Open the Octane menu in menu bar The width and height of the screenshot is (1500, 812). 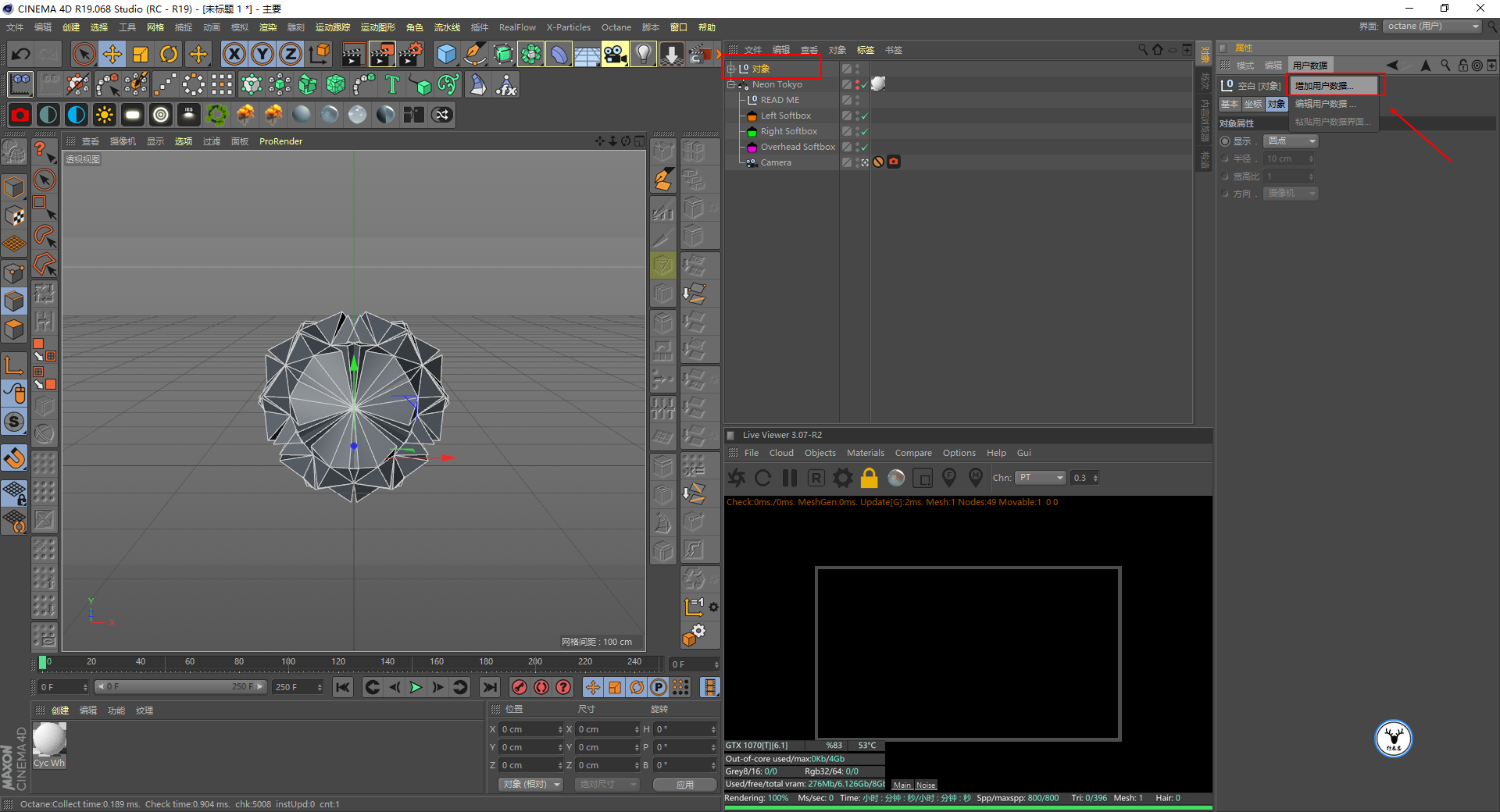(x=616, y=27)
